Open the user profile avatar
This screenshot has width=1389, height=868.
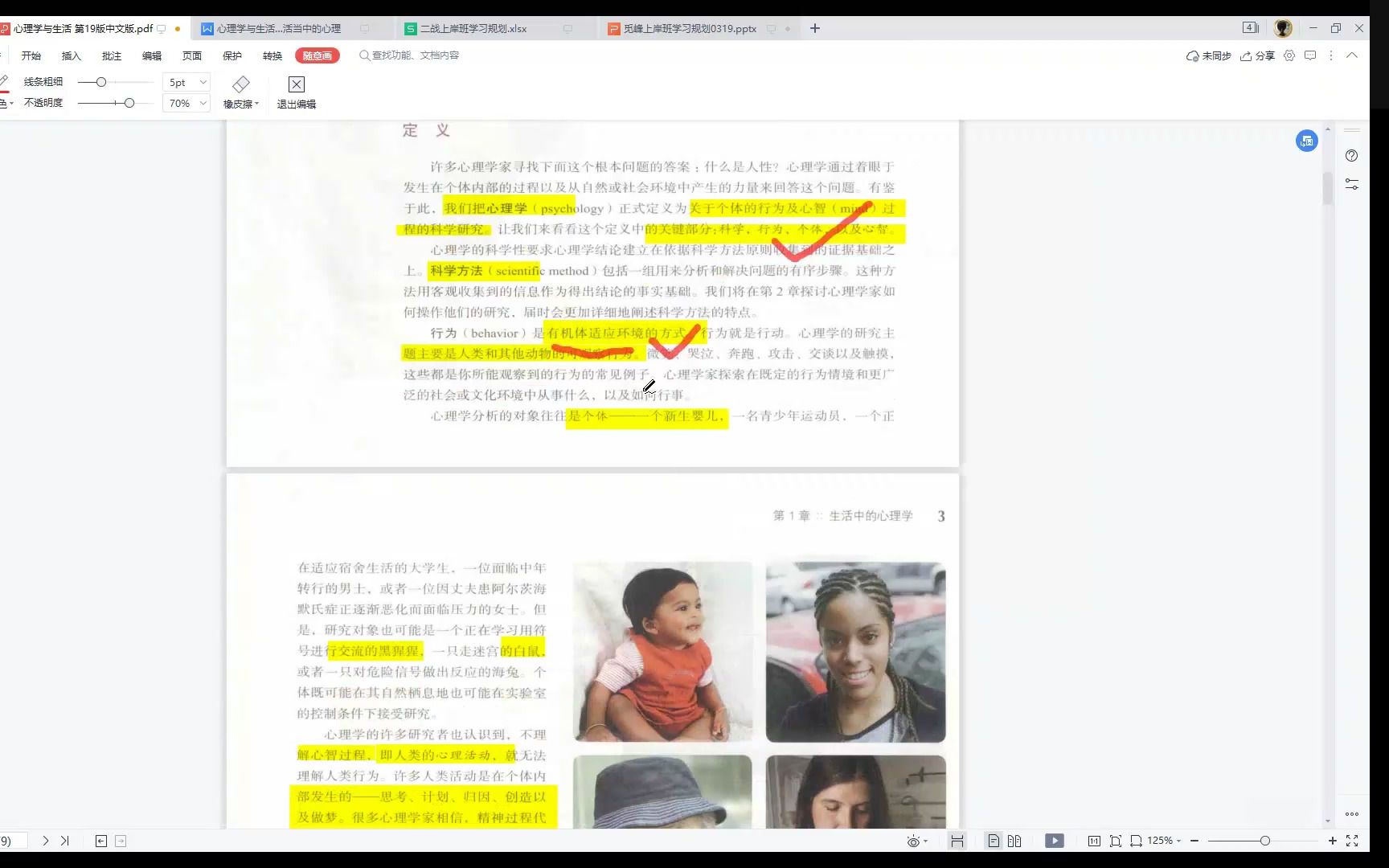[1283, 28]
